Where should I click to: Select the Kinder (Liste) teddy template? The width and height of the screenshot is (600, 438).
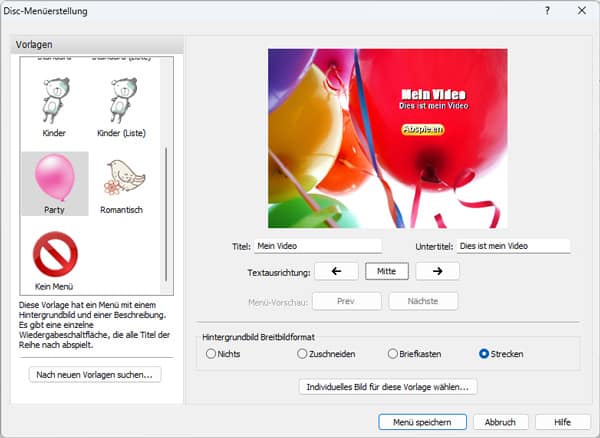pos(121,107)
